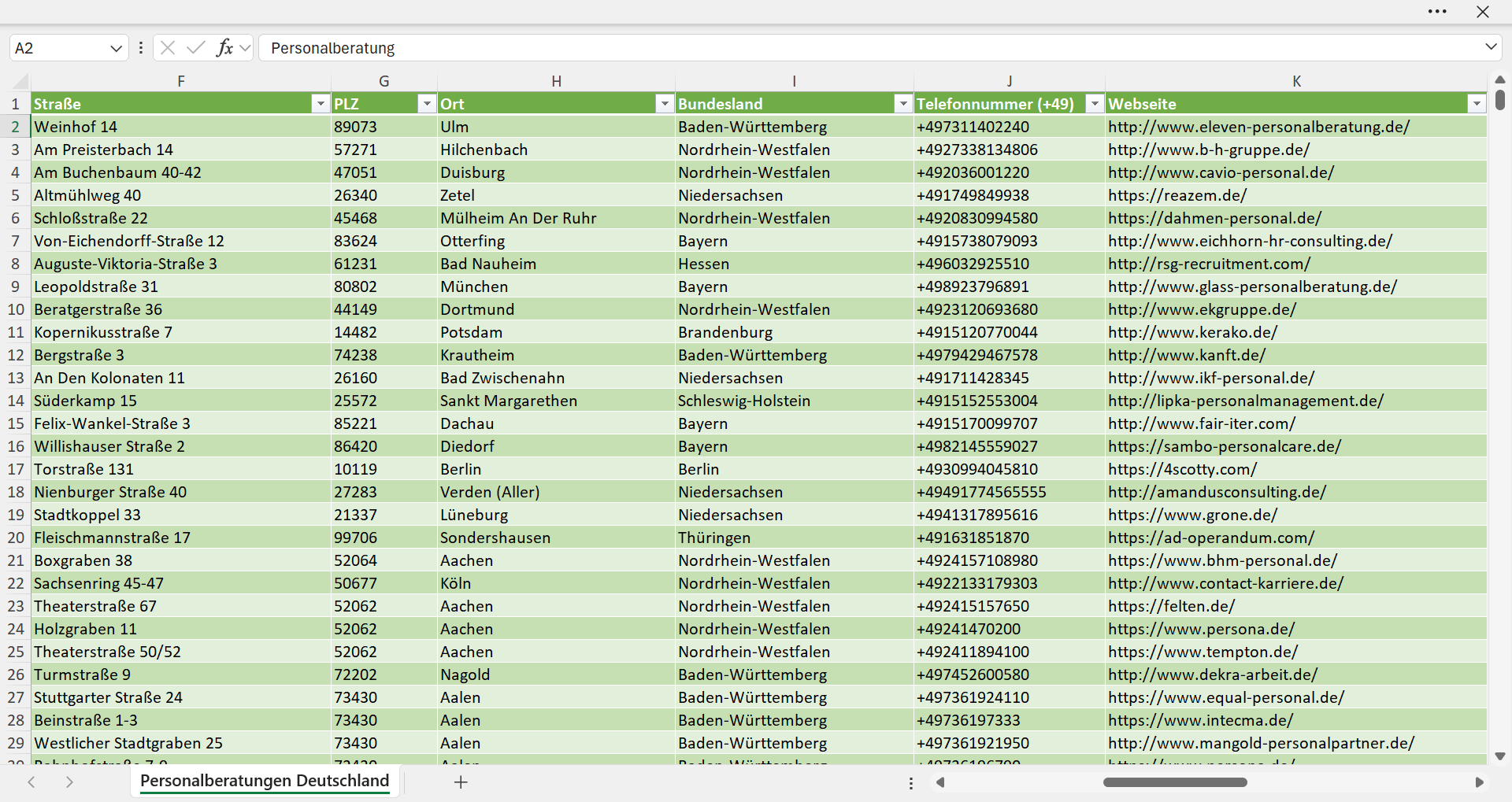Screen dimensions: 1512x802
Task: Click the horizontal scrollbar left arrow
Action: pyautogui.click(x=939, y=782)
